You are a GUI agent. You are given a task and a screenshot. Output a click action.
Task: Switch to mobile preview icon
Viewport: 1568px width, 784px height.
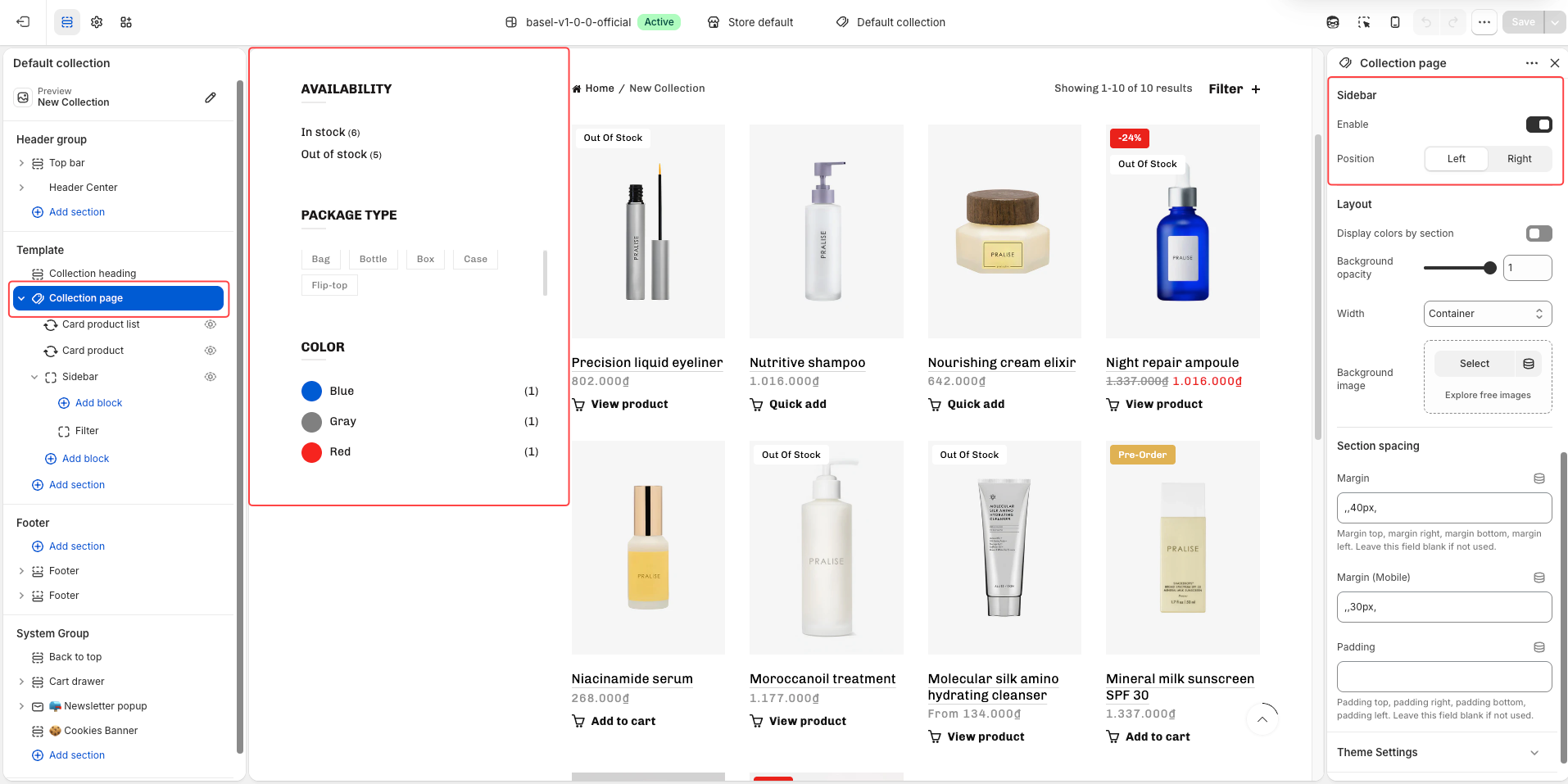click(1395, 22)
